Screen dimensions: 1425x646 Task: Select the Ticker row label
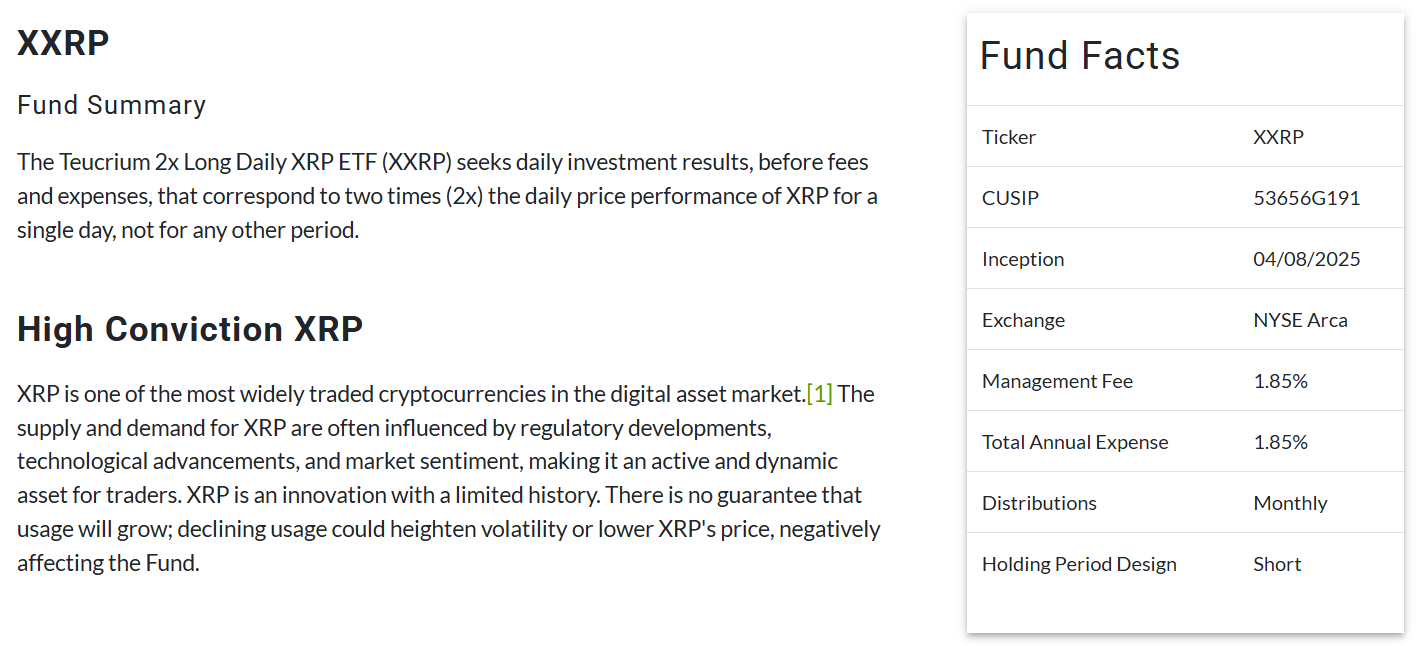coord(1009,137)
